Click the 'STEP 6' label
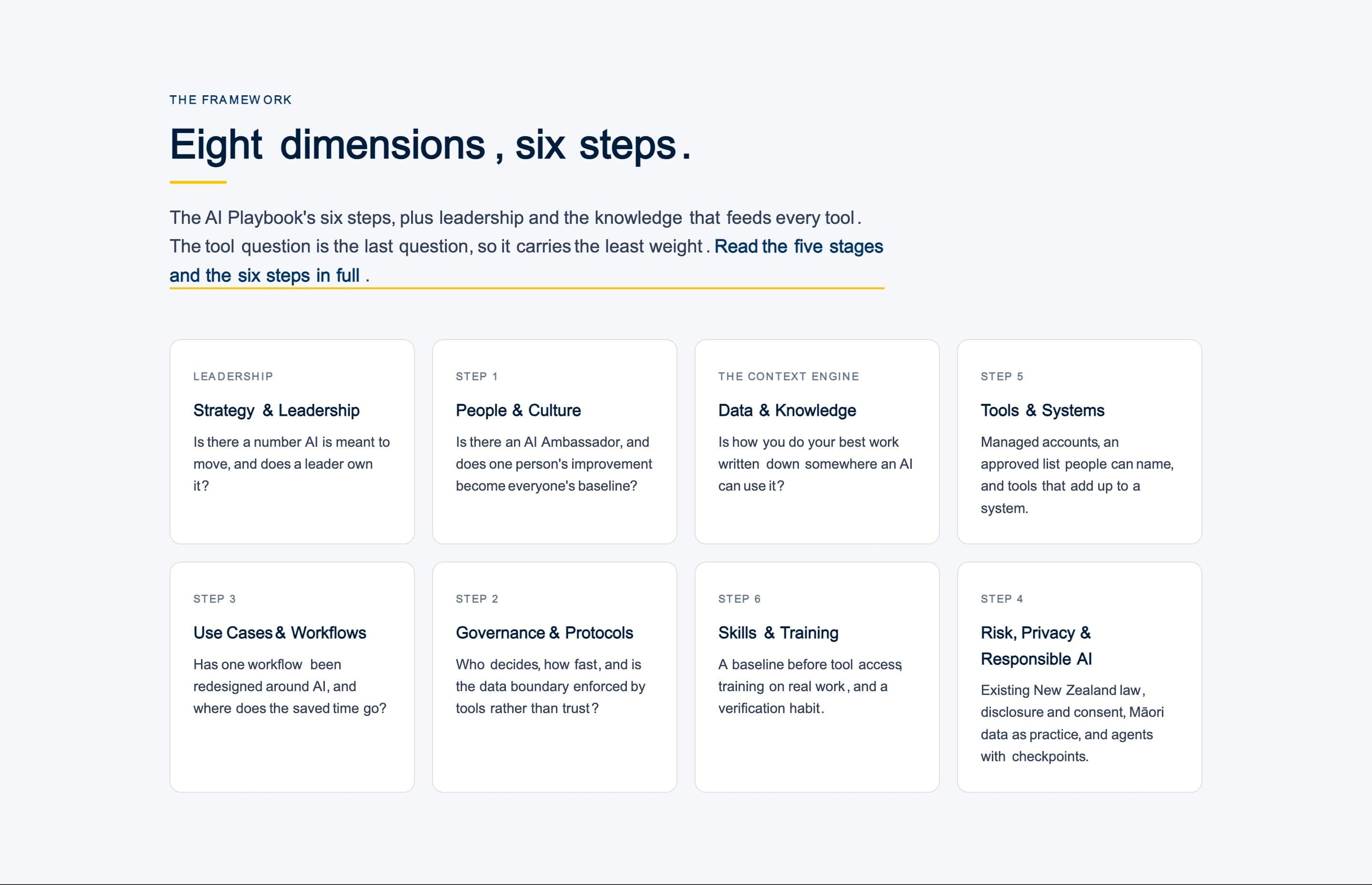 click(739, 599)
